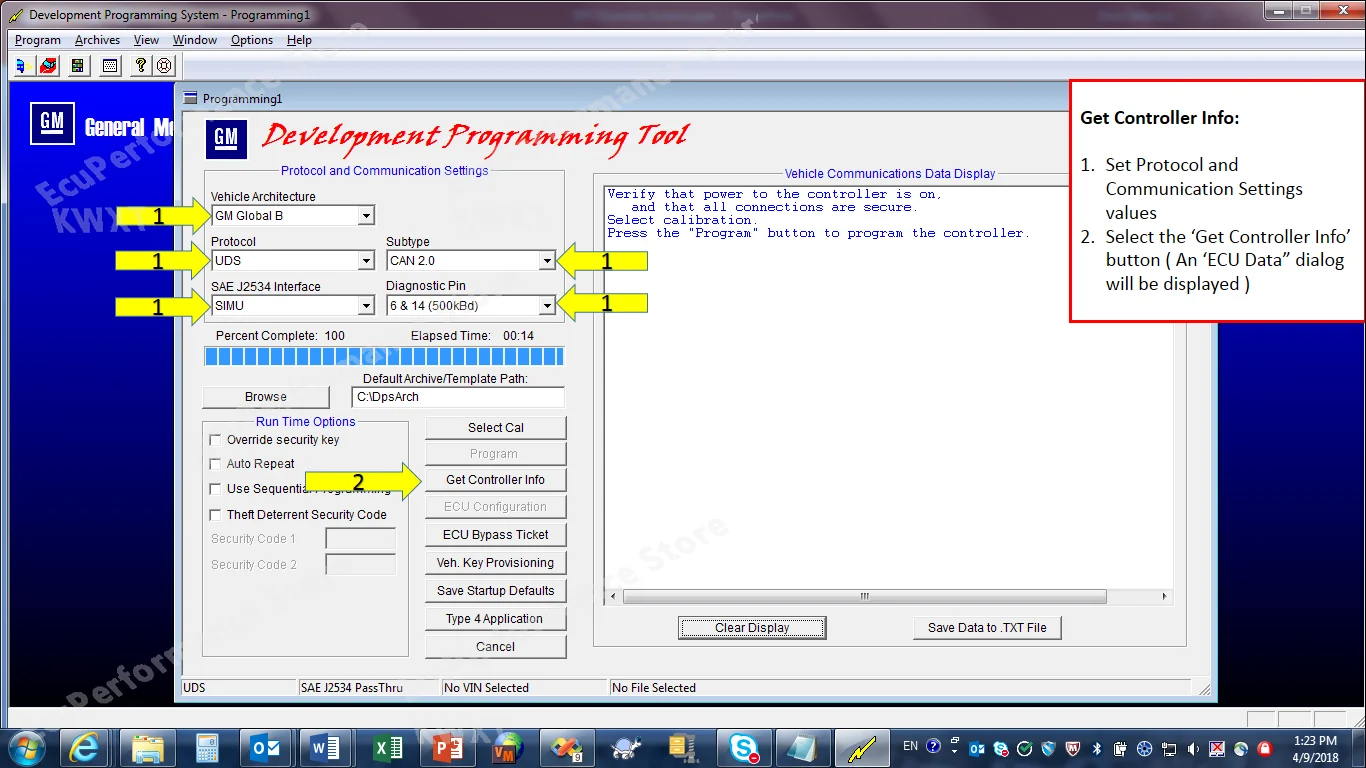This screenshot has height=768, width=1366.
Task: Open the Outlook taskbar button
Action: pos(266,748)
